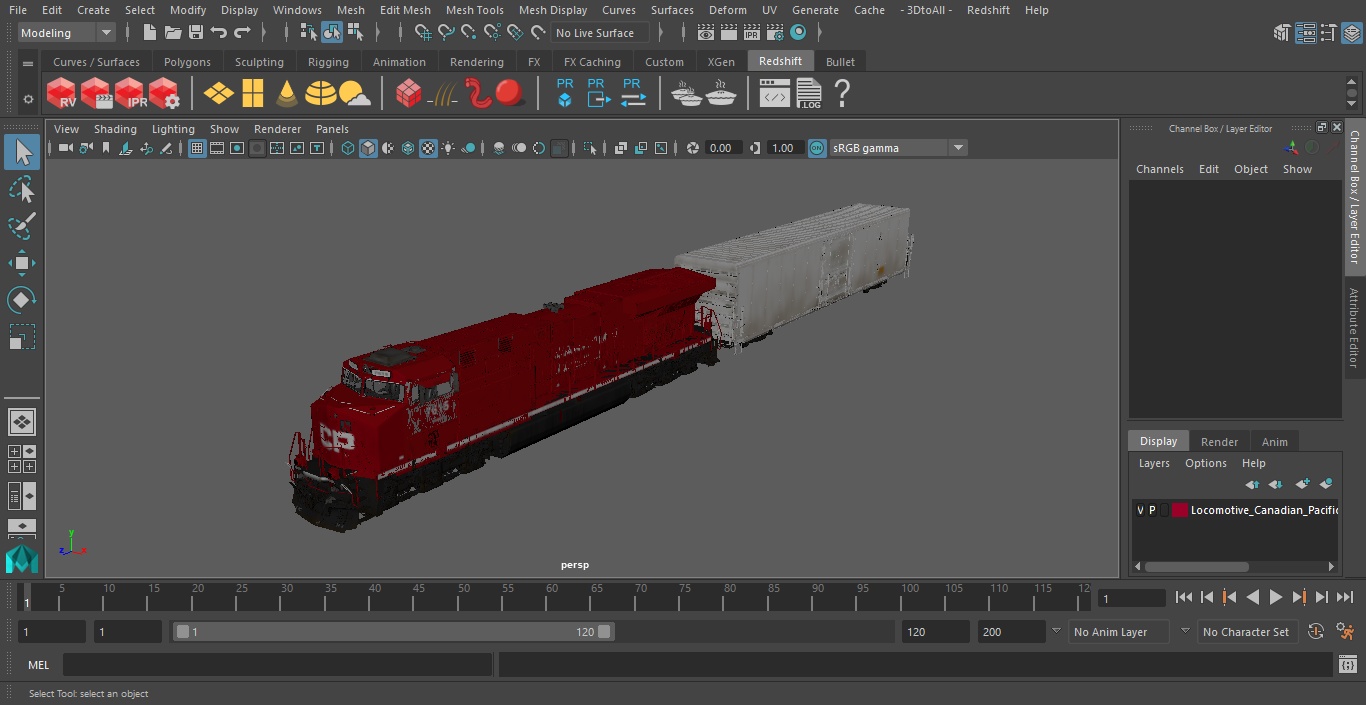Activate the Rotate tool
The height and width of the screenshot is (705, 1366).
coord(21,300)
